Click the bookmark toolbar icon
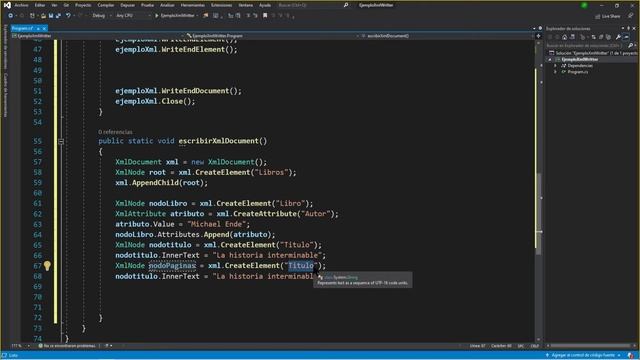640x360 pixels. [265, 16]
